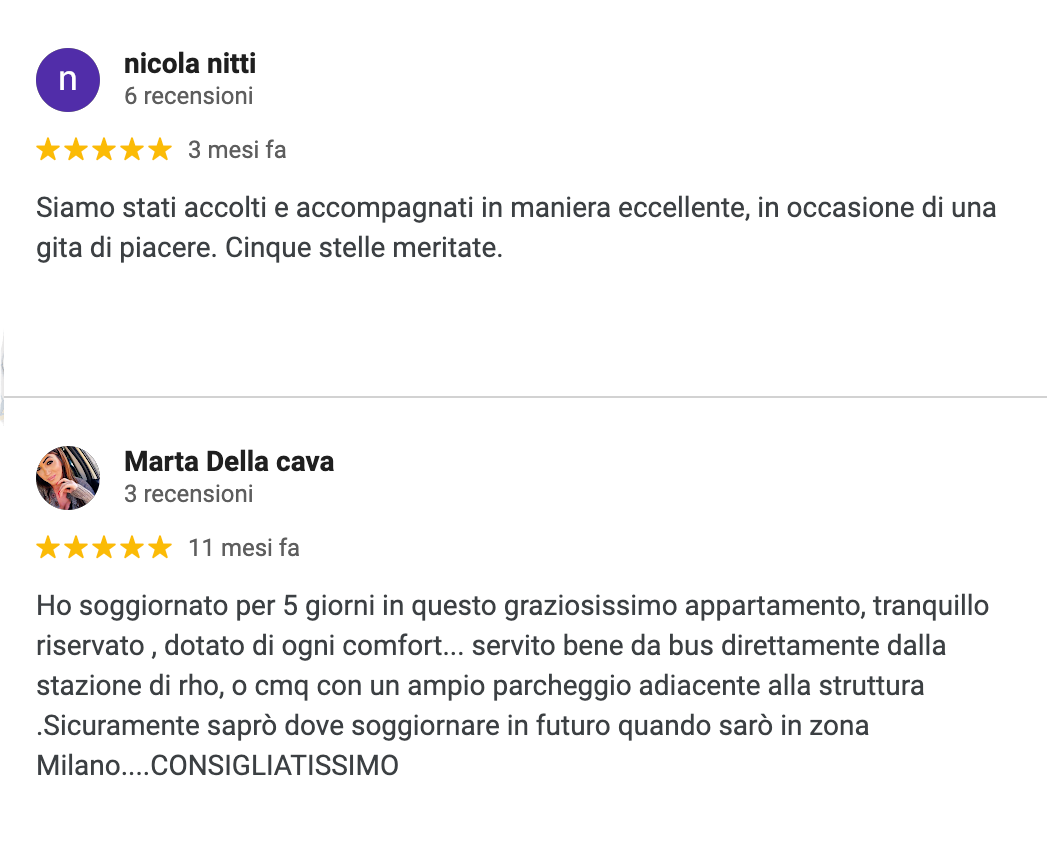Click first star of nicola nitti's rating
1047x854 pixels.
pyautogui.click(x=47, y=150)
